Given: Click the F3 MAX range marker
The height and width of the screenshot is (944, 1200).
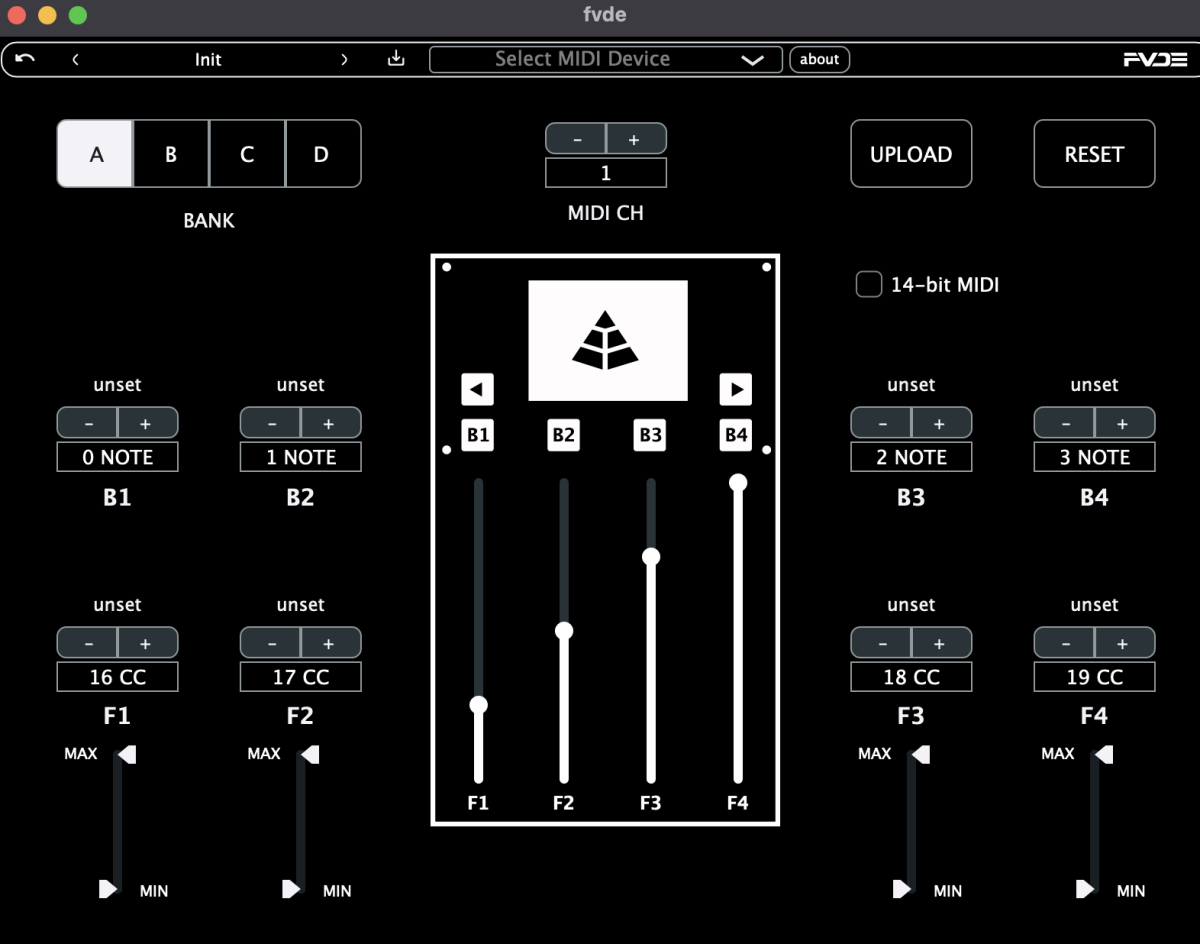Looking at the screenshot, I should pos(920,754).
